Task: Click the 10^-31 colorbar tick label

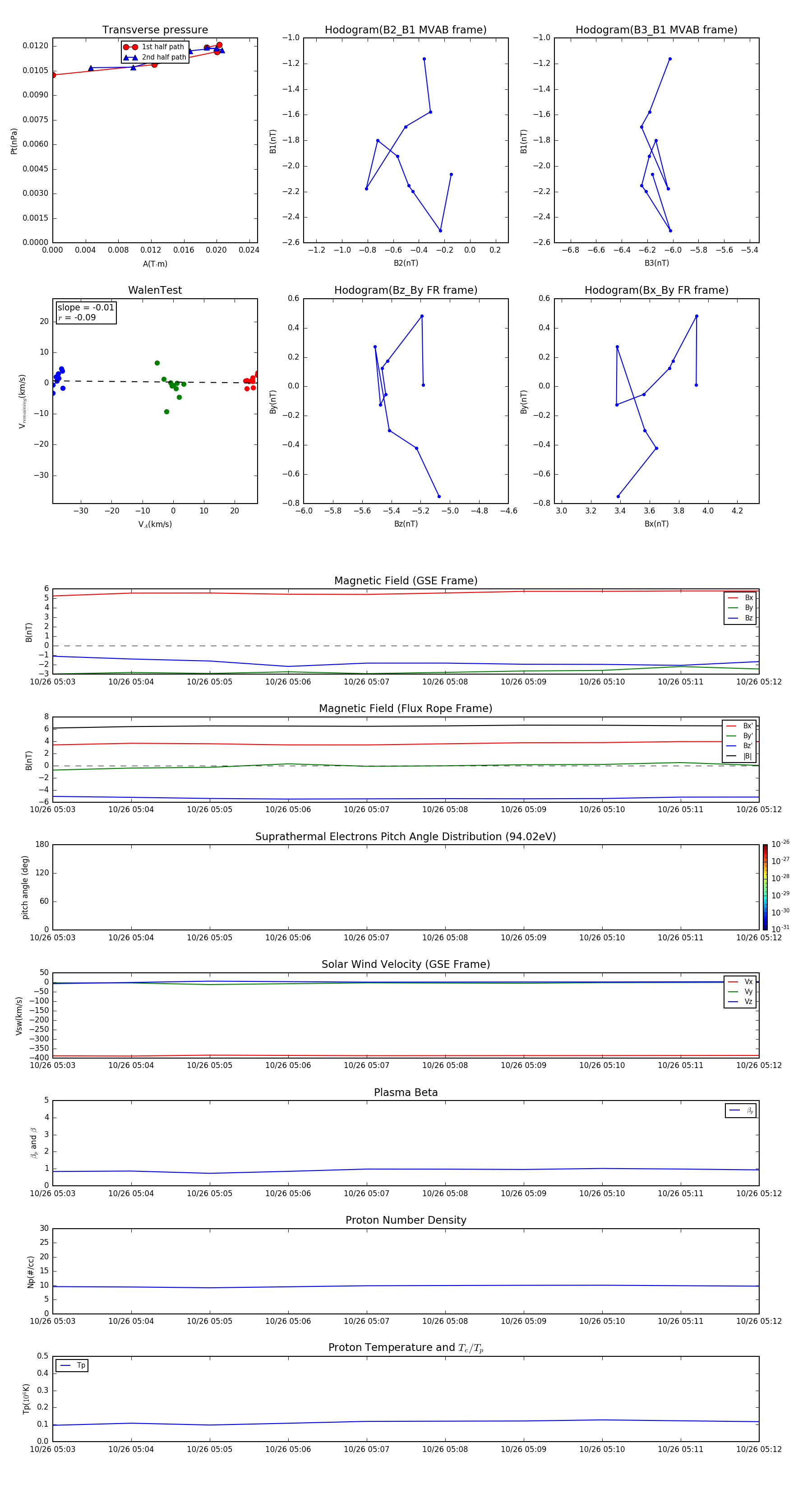Action: 780,929
